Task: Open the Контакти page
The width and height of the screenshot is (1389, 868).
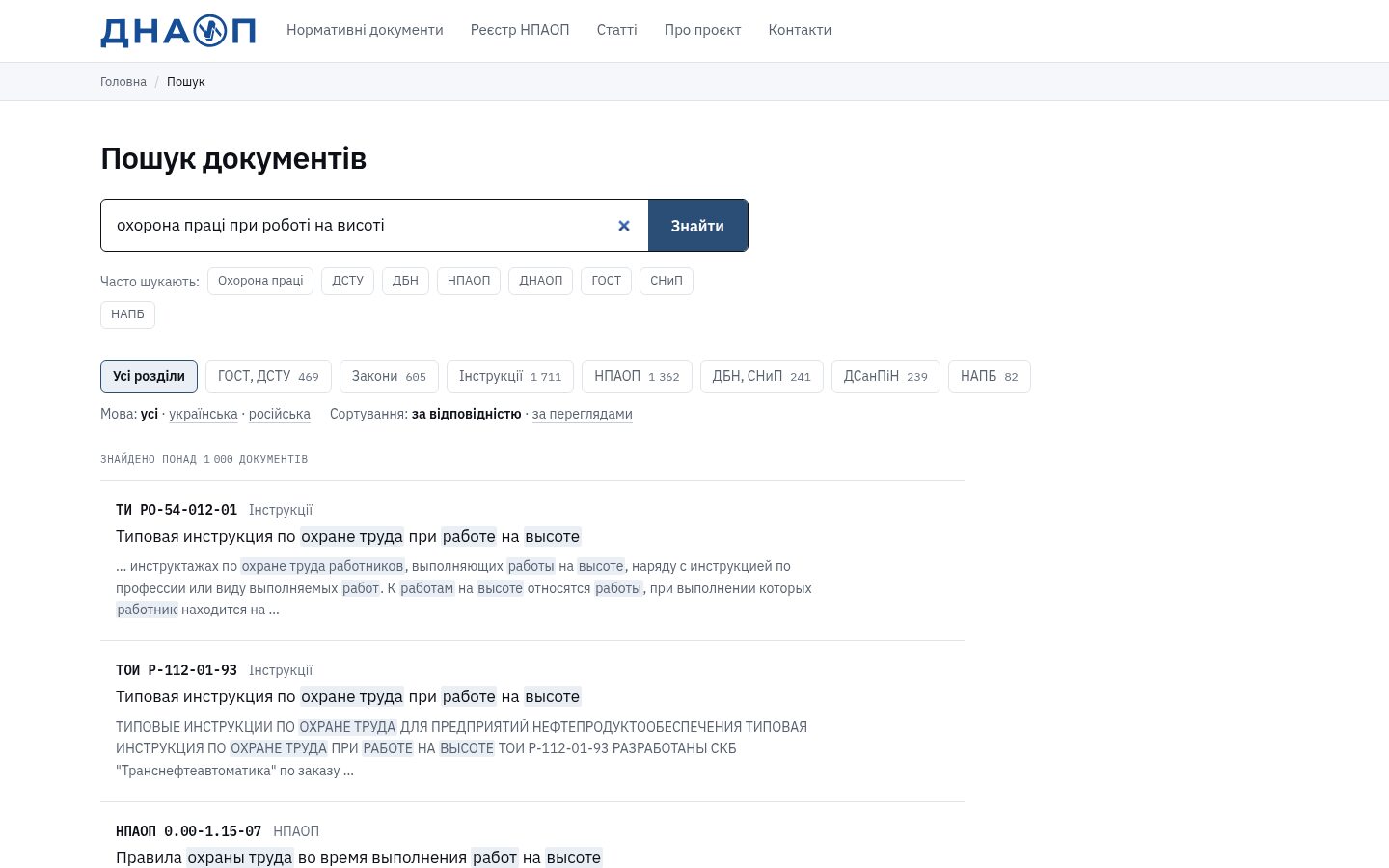Action: [800, 30]
